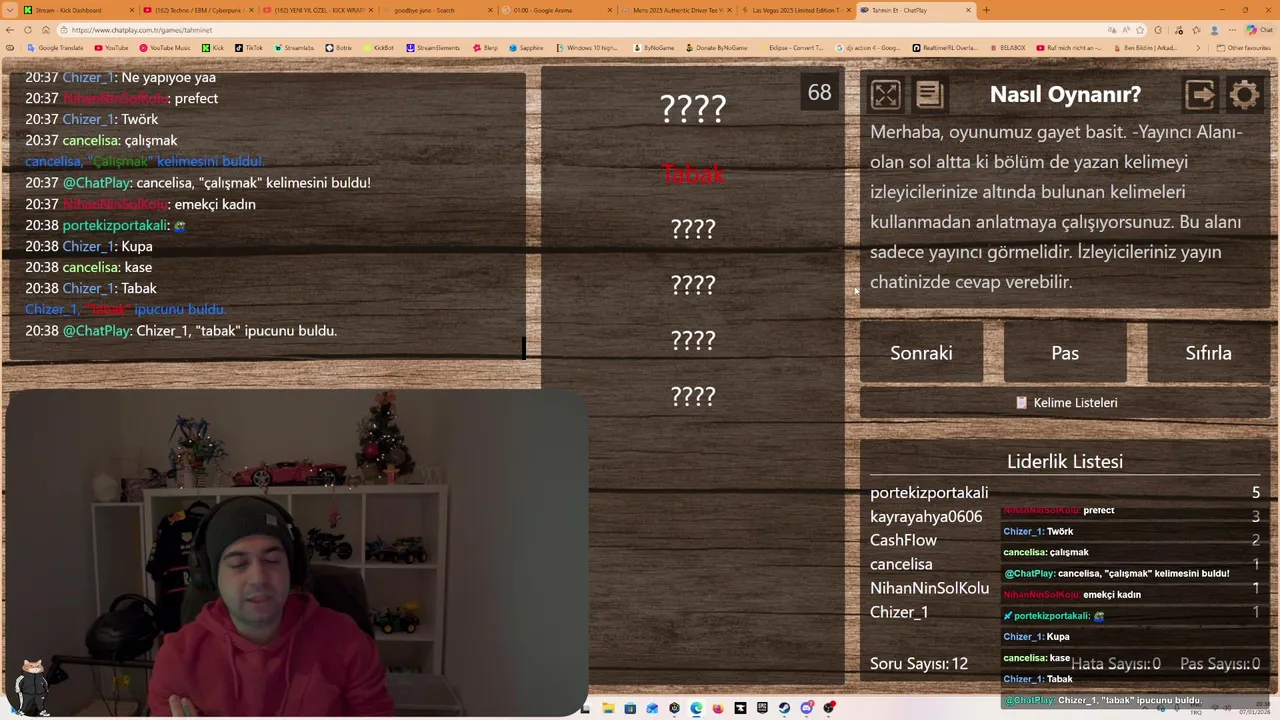Click the Pas button
The width and height of the screenshot is (1280, 720).
coord(1065,353)
